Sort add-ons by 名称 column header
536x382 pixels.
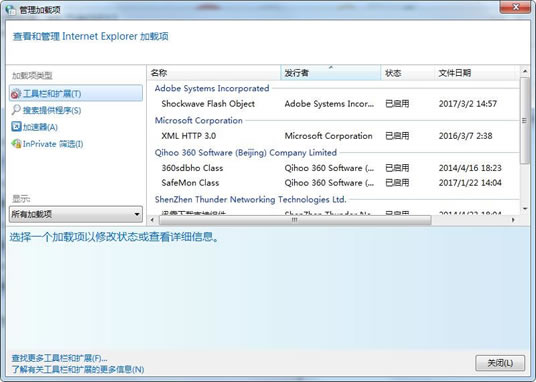(214, 73)
